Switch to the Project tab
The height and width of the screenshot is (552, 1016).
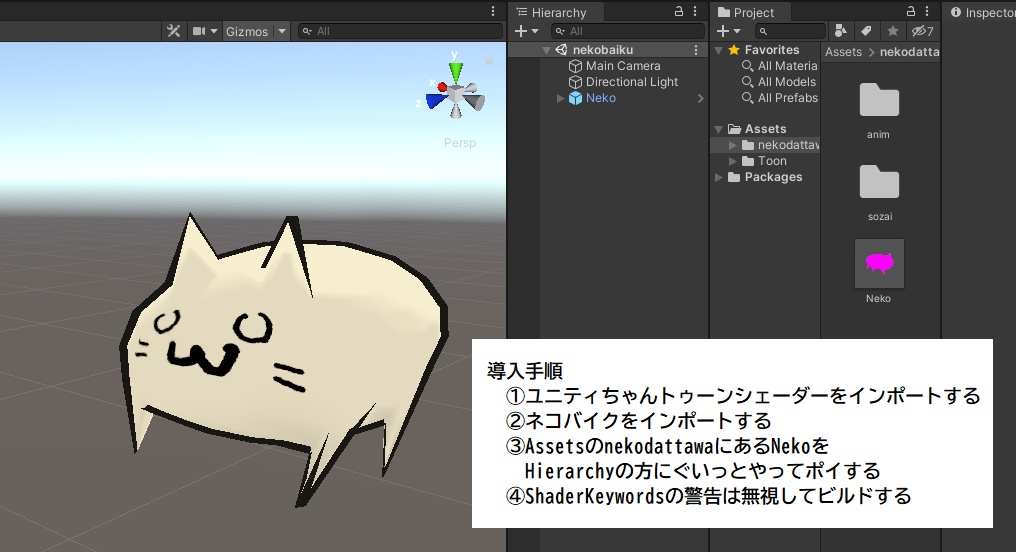point(746,12)
